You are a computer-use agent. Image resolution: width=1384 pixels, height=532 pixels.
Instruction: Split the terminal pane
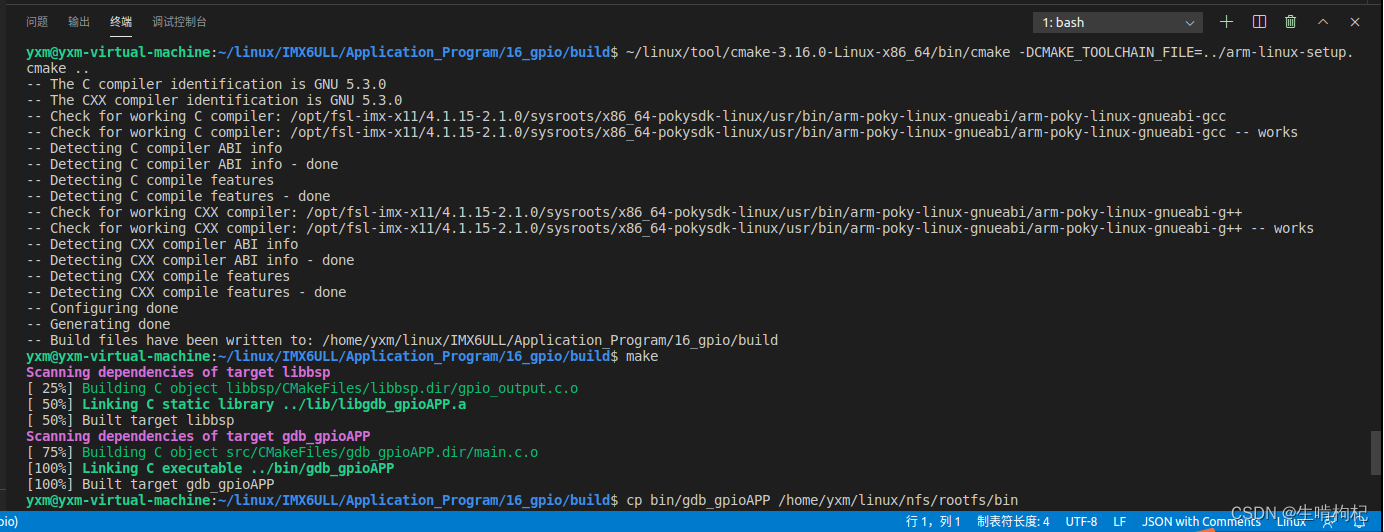coord(1260,22)
